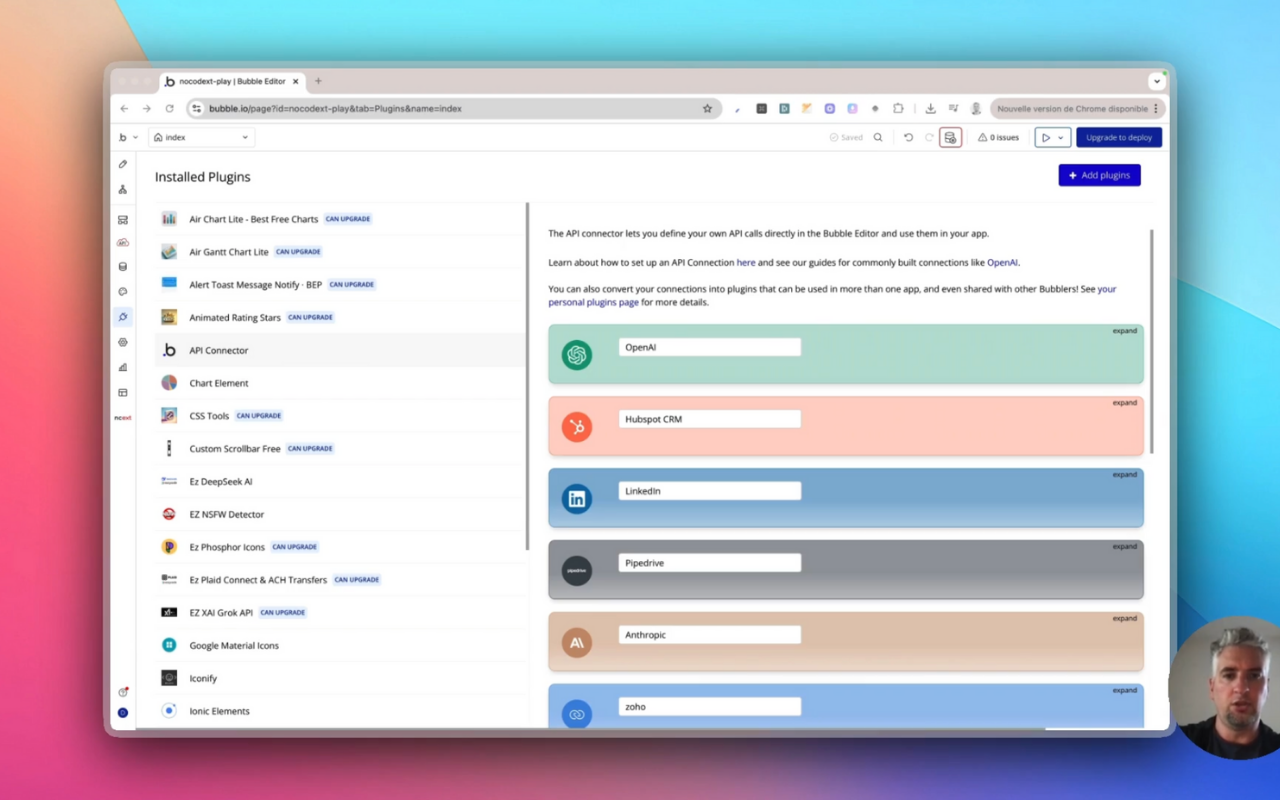Open the Data tab using the database icon
The width and height of the screenshot is (1280, 800).
pyautogui.click(x=122, y=266)
